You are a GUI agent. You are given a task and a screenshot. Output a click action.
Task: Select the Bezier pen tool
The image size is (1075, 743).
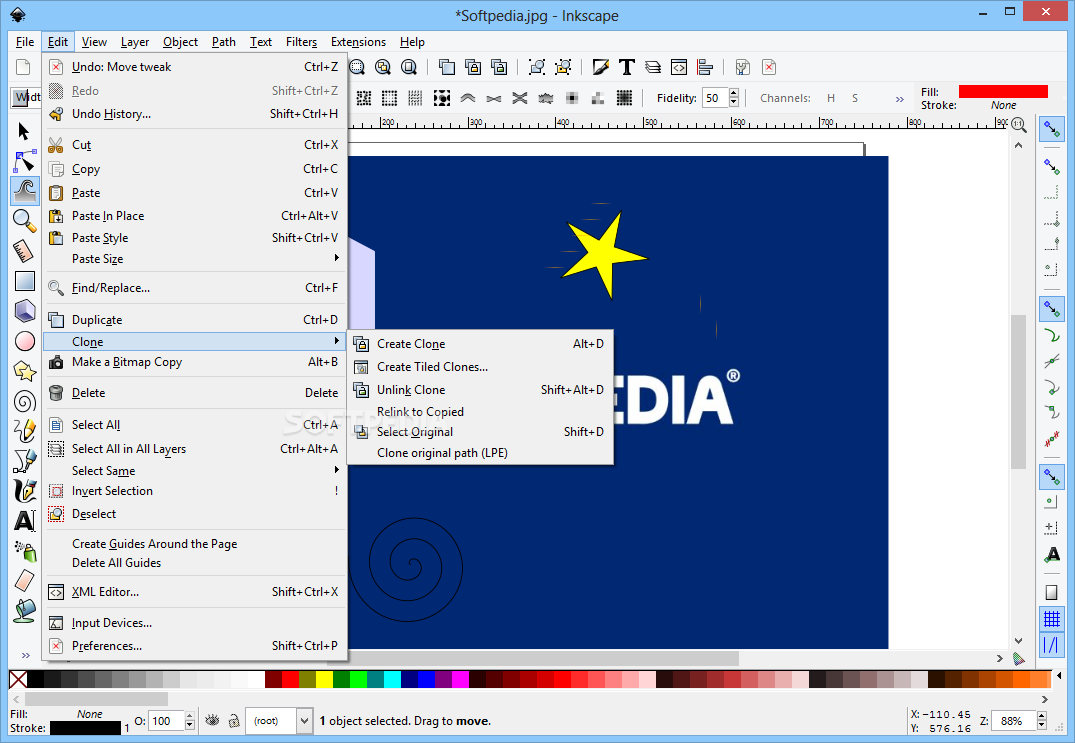24,461
